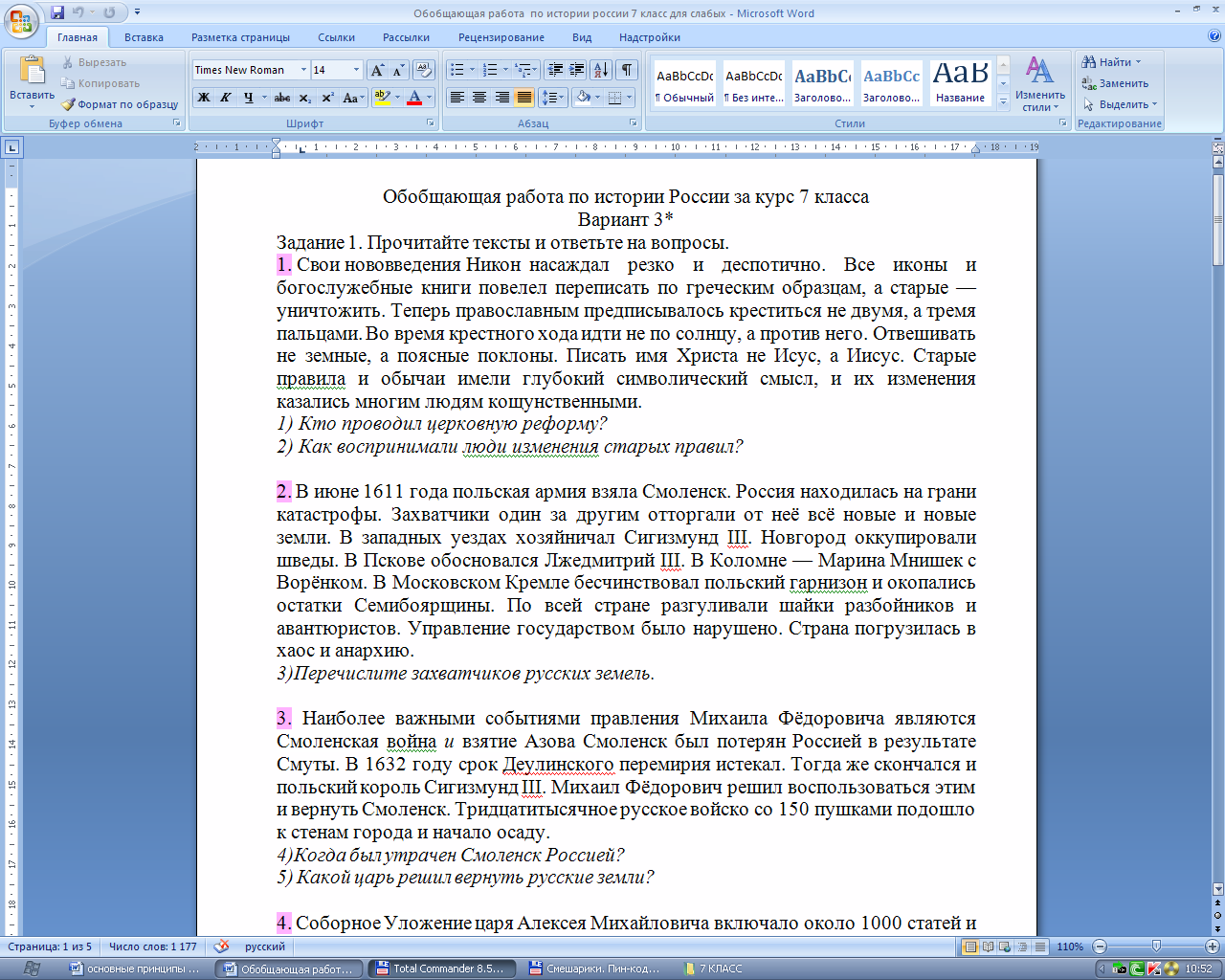Open Word Help with the question mark icon
This screenshot has width=1225, height=980.
coord(1214,37)
